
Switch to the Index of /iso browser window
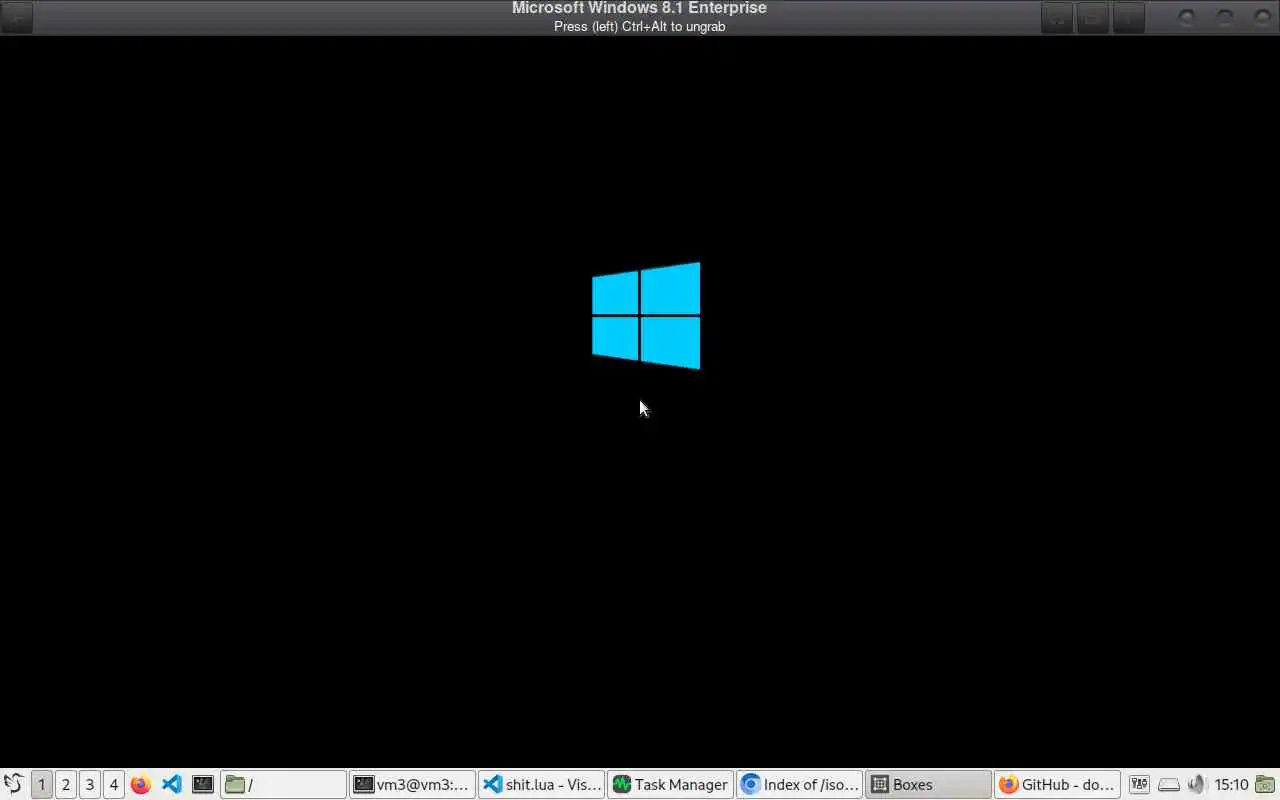[x=799, y=784]
